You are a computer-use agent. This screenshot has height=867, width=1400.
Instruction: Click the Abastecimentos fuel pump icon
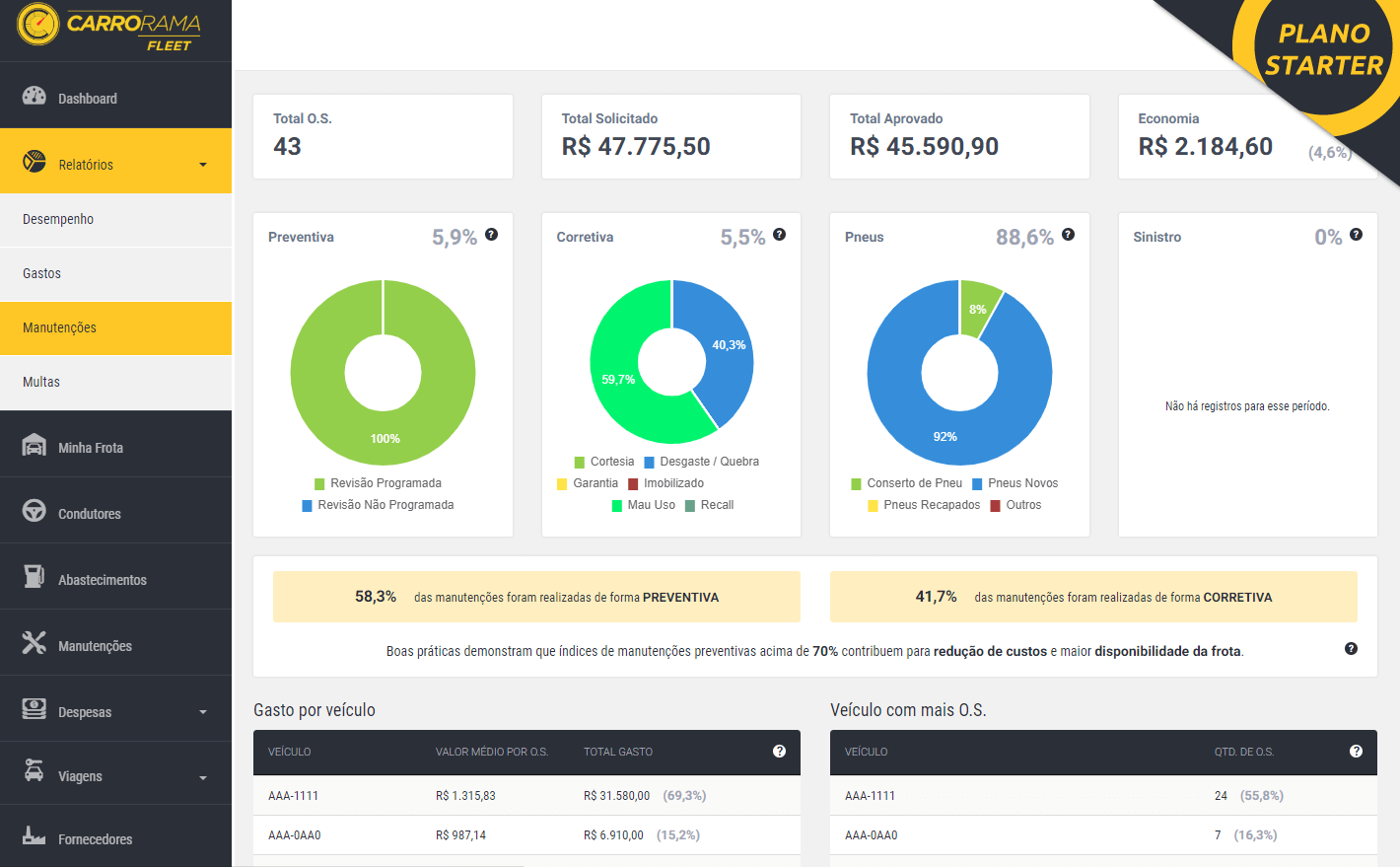pos(35,577)
